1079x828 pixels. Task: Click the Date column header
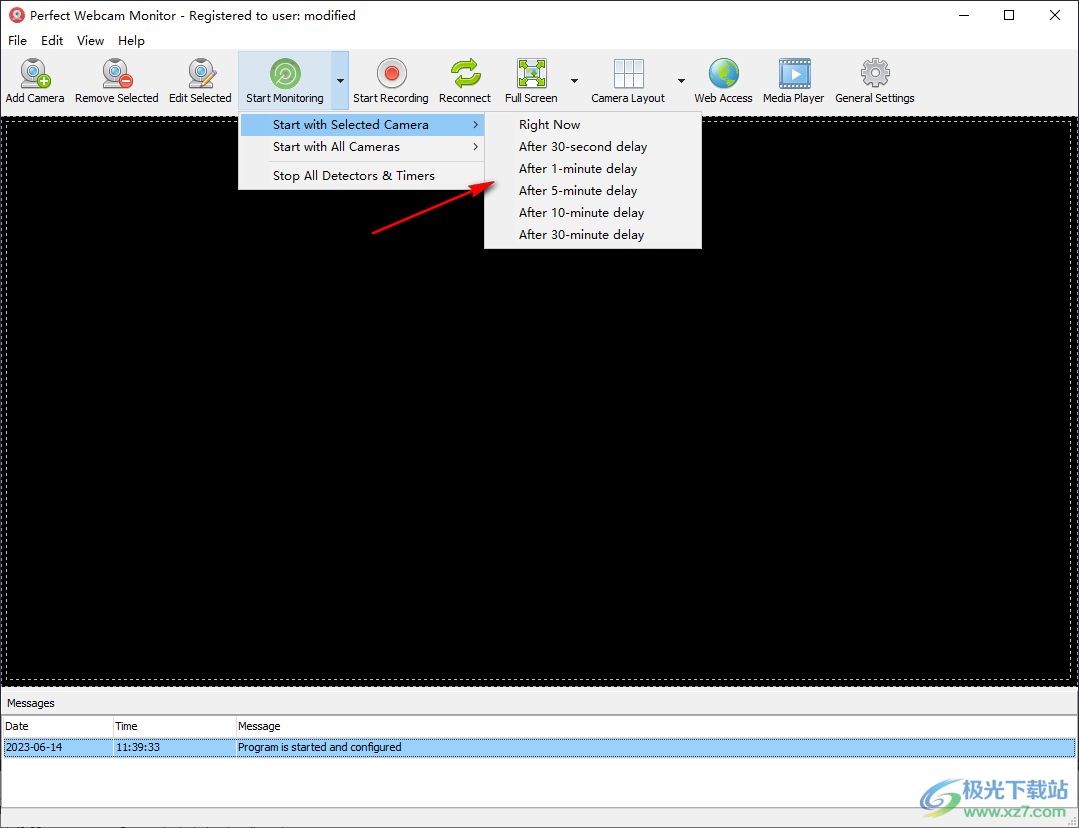(x=58, y=726)
